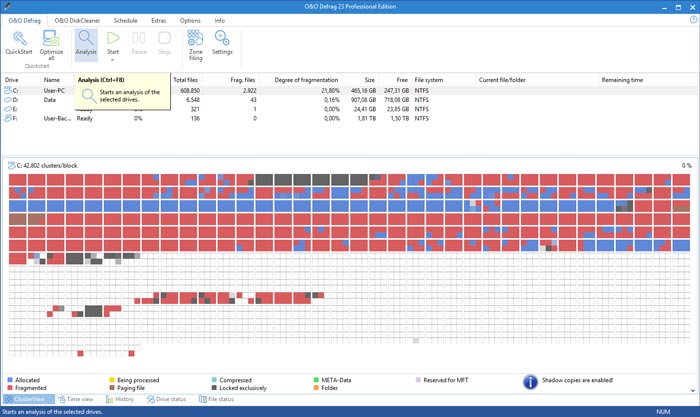
Task: Click the Stop icon
Action: (164, 38)
